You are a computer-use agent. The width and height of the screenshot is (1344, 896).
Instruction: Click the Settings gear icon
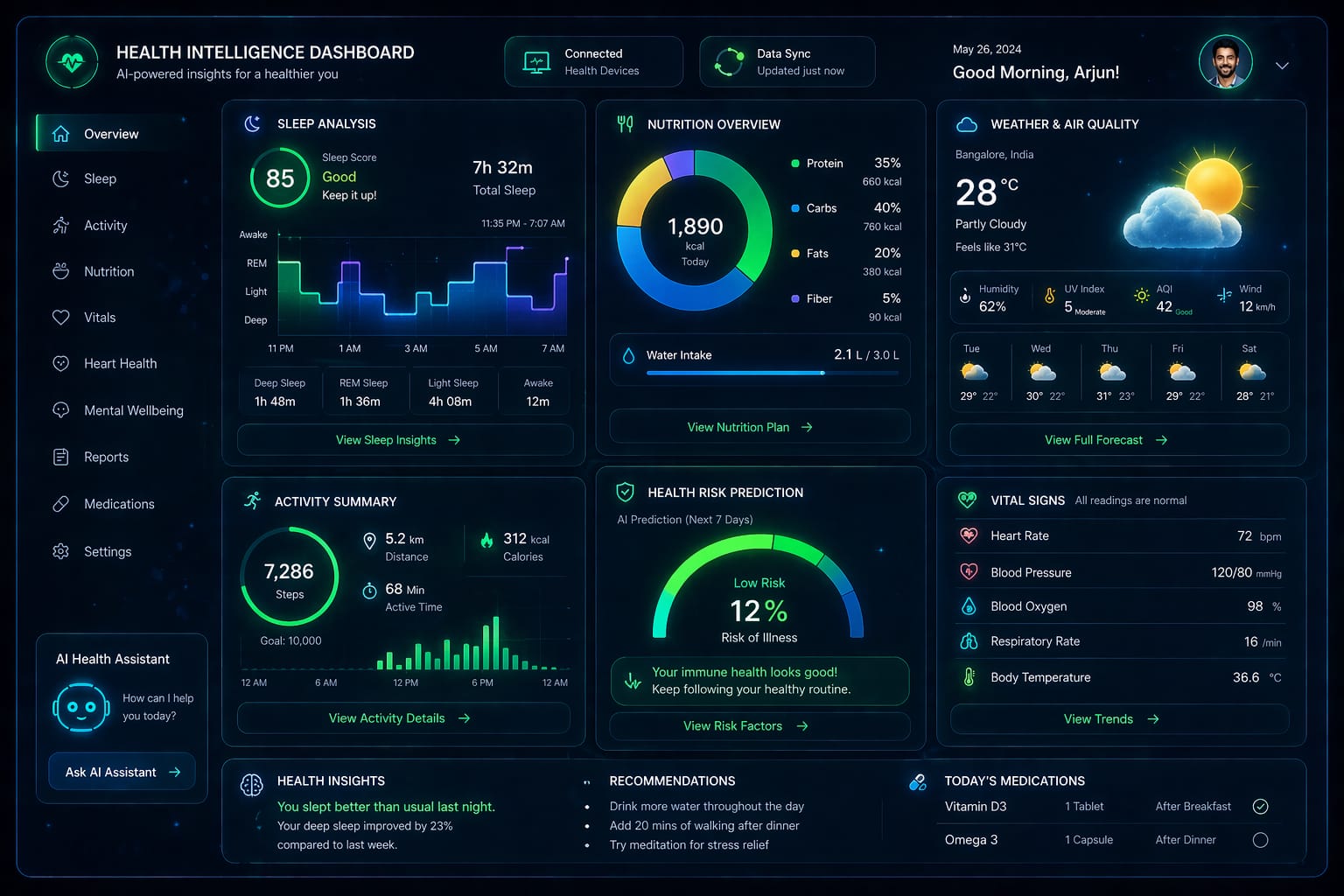[x=60, y=551]
